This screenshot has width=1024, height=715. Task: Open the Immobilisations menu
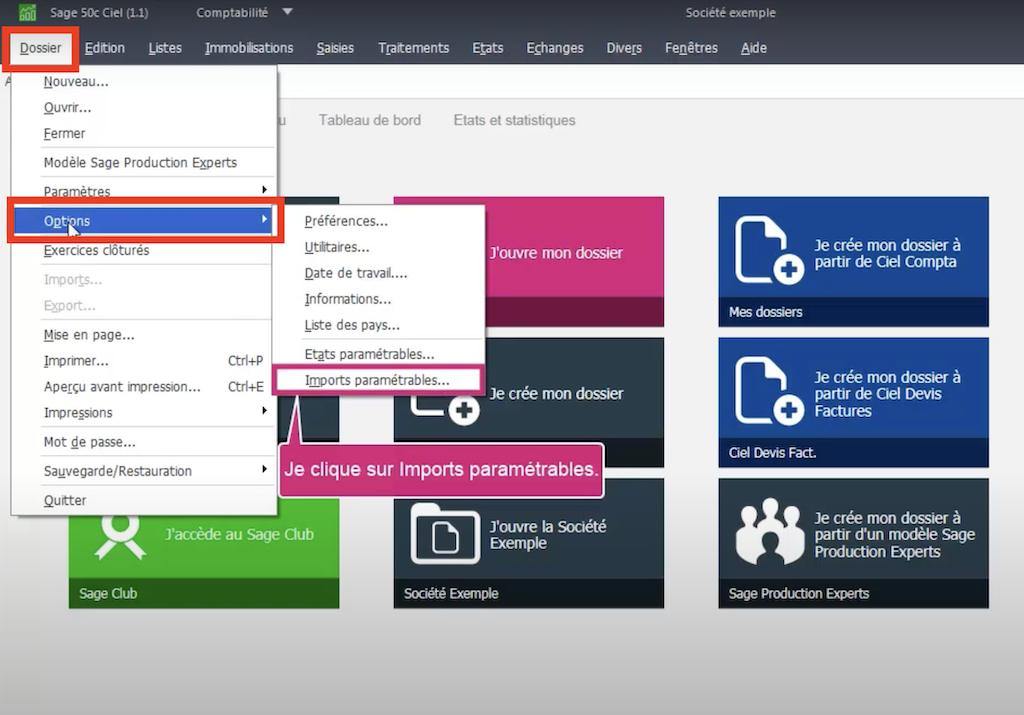coord(249,48)
